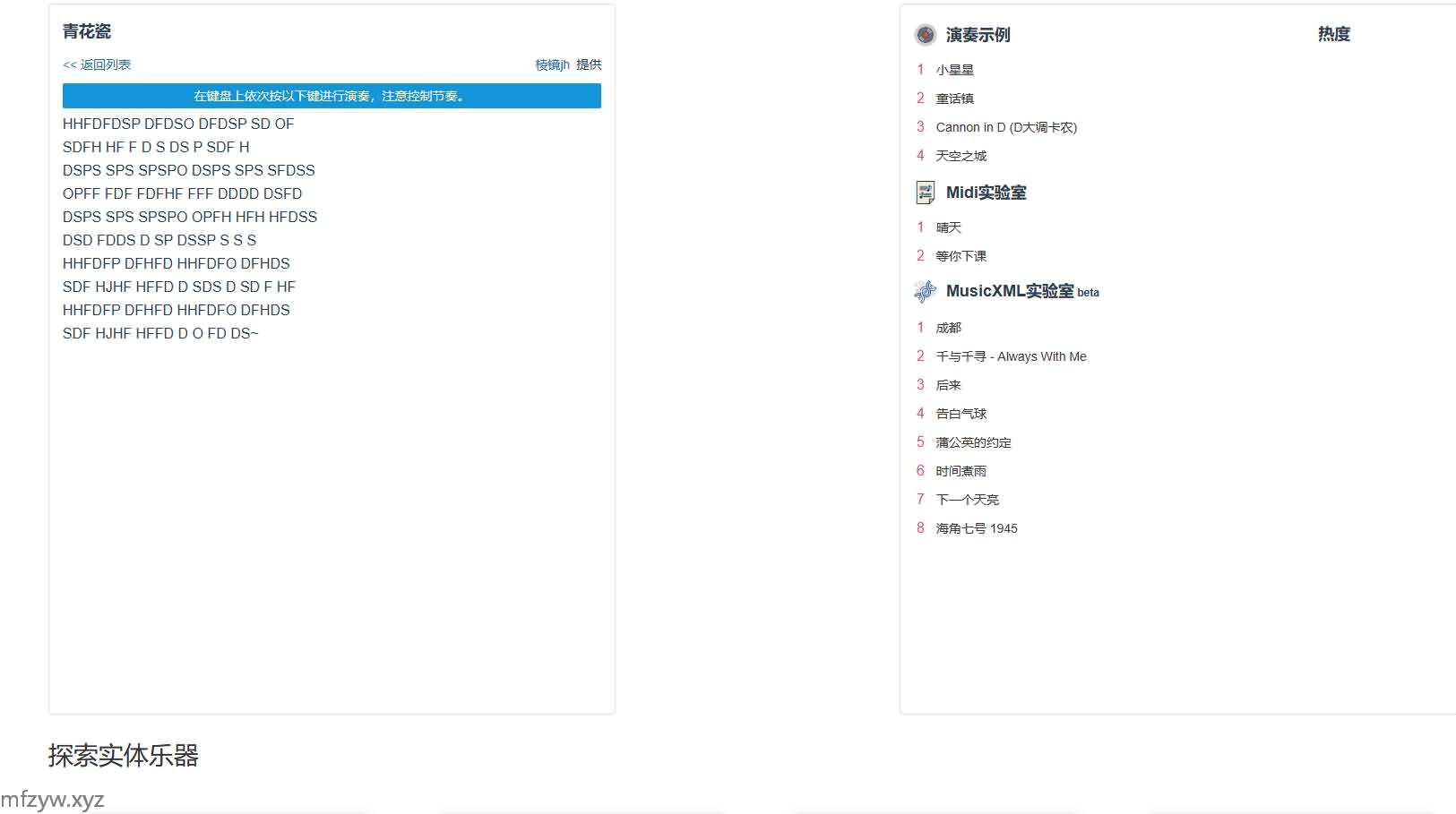This screenshot has width=1456, height=814.
Task: Choose 蒲公英的约定 from the list
Action: pyautogui.click(x=973, y=442)
